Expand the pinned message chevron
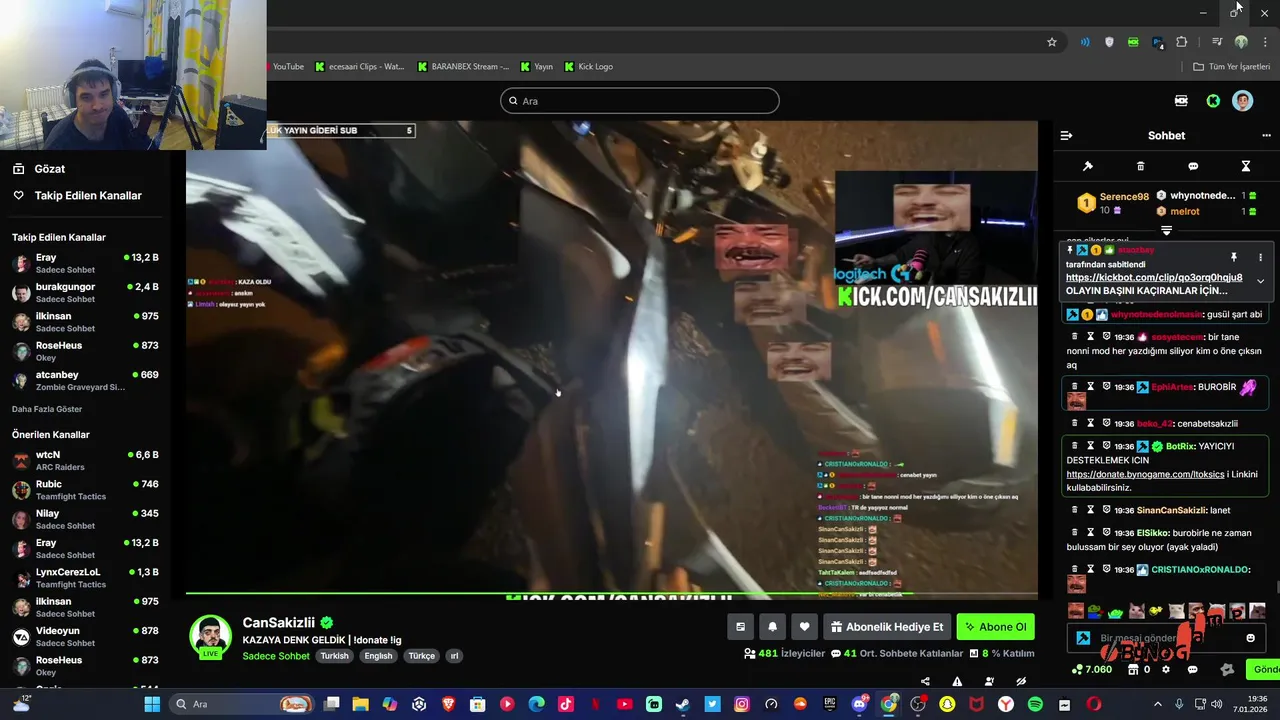Viewport: 1280px width, 720px height. (1260, 281)
